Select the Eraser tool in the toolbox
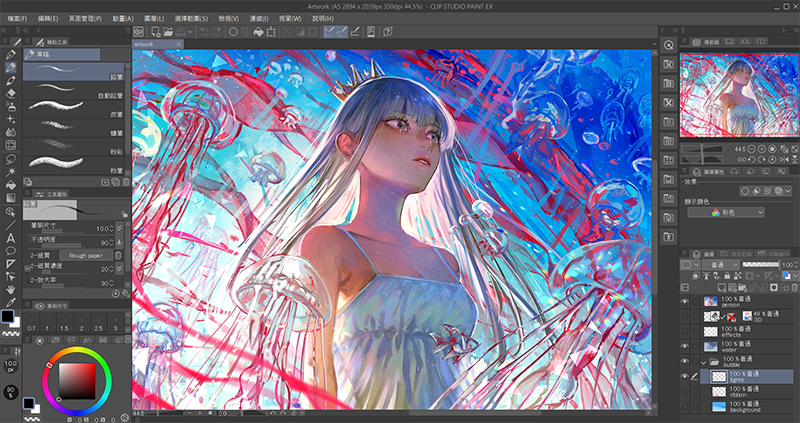Viewport: 800px width, 423px height. (x=11, y=93)
